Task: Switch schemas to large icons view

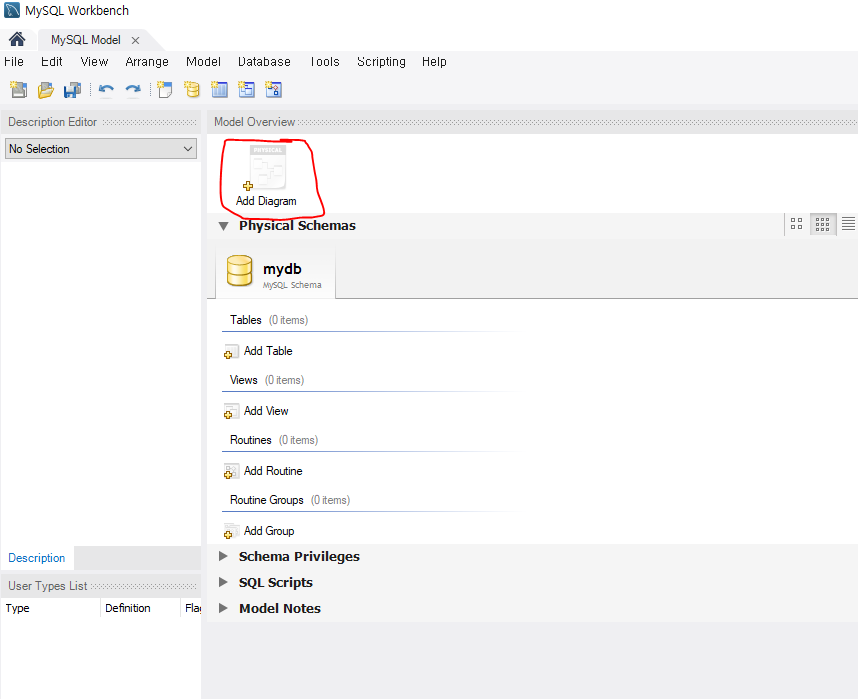Action: [x=796, y=224]
